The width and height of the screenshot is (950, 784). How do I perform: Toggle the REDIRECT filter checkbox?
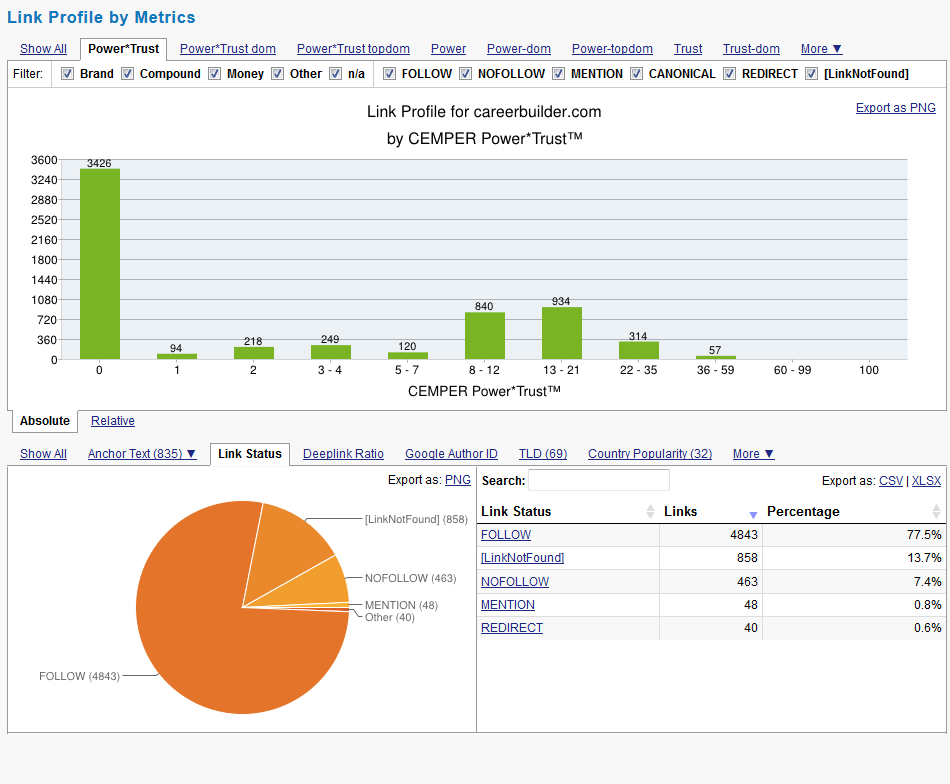[x=729, y=74]
